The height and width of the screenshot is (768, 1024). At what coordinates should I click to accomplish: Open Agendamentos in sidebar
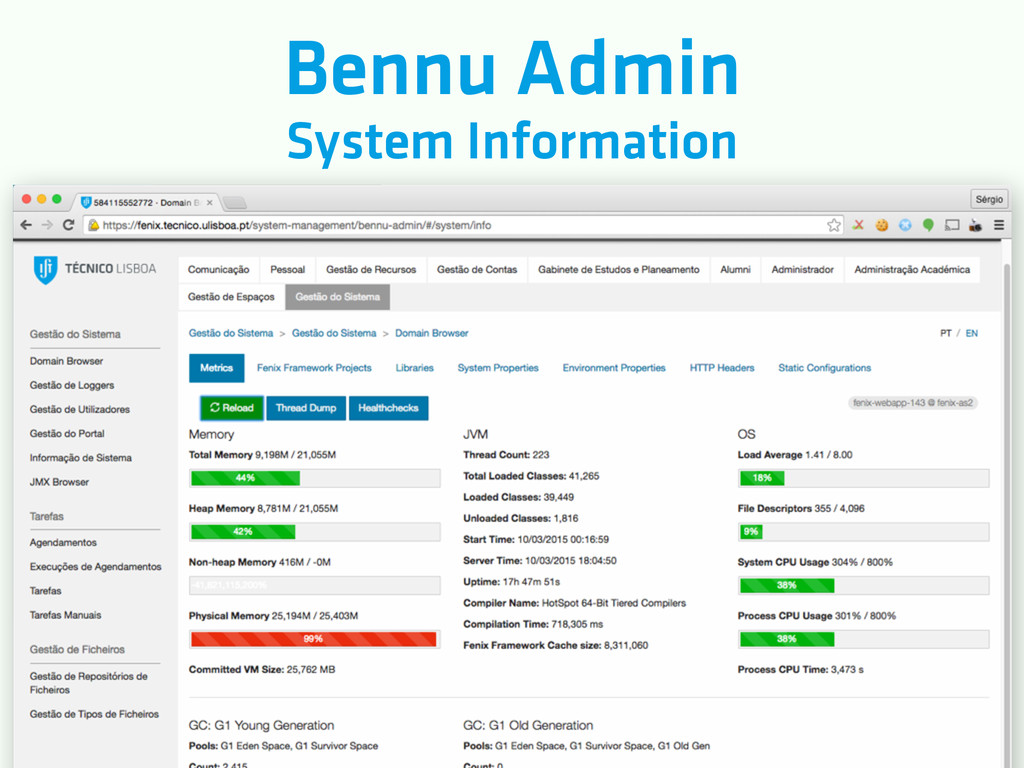pos(63,543)
